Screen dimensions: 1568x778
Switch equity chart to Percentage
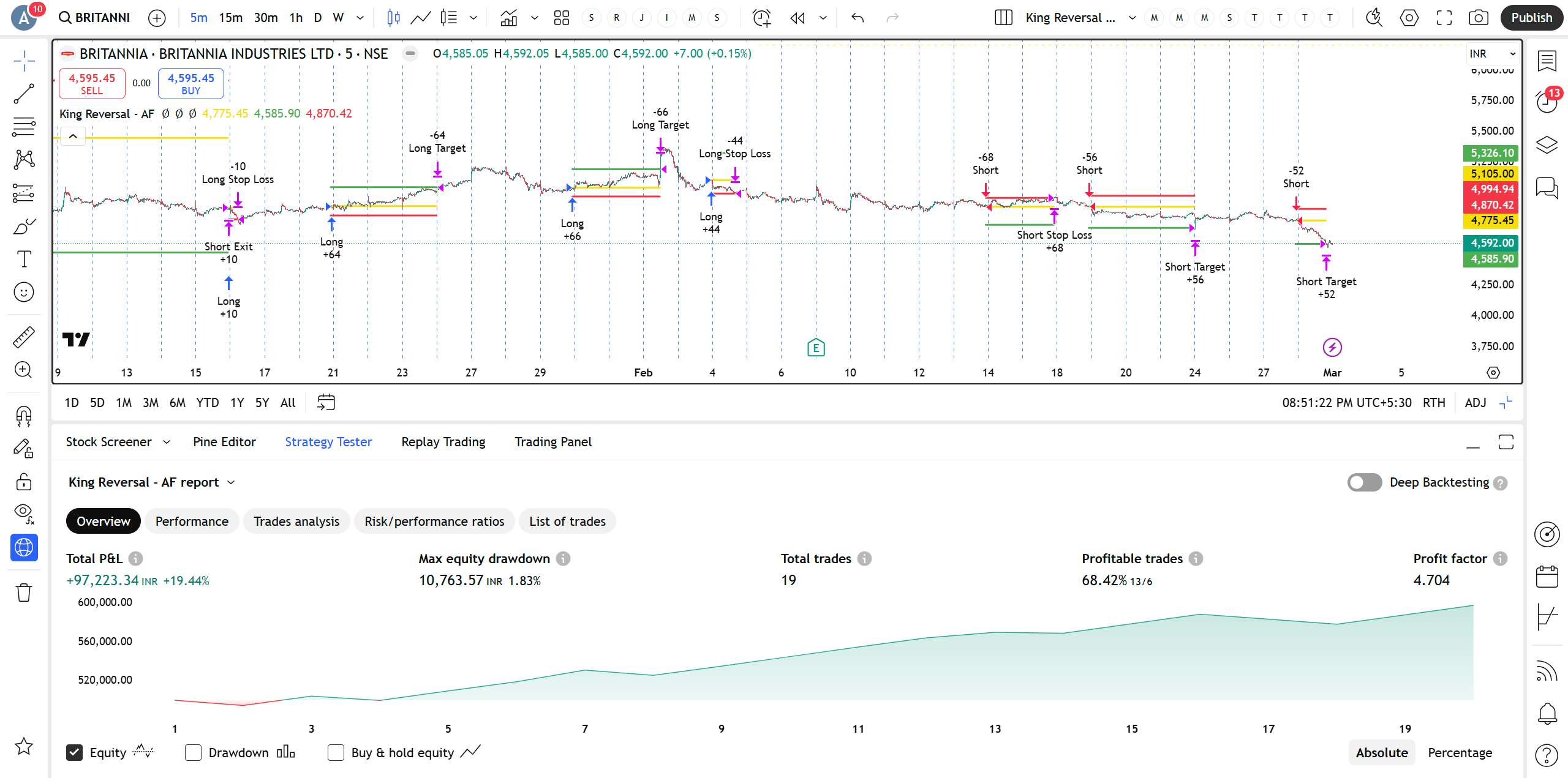(1460, 752)
